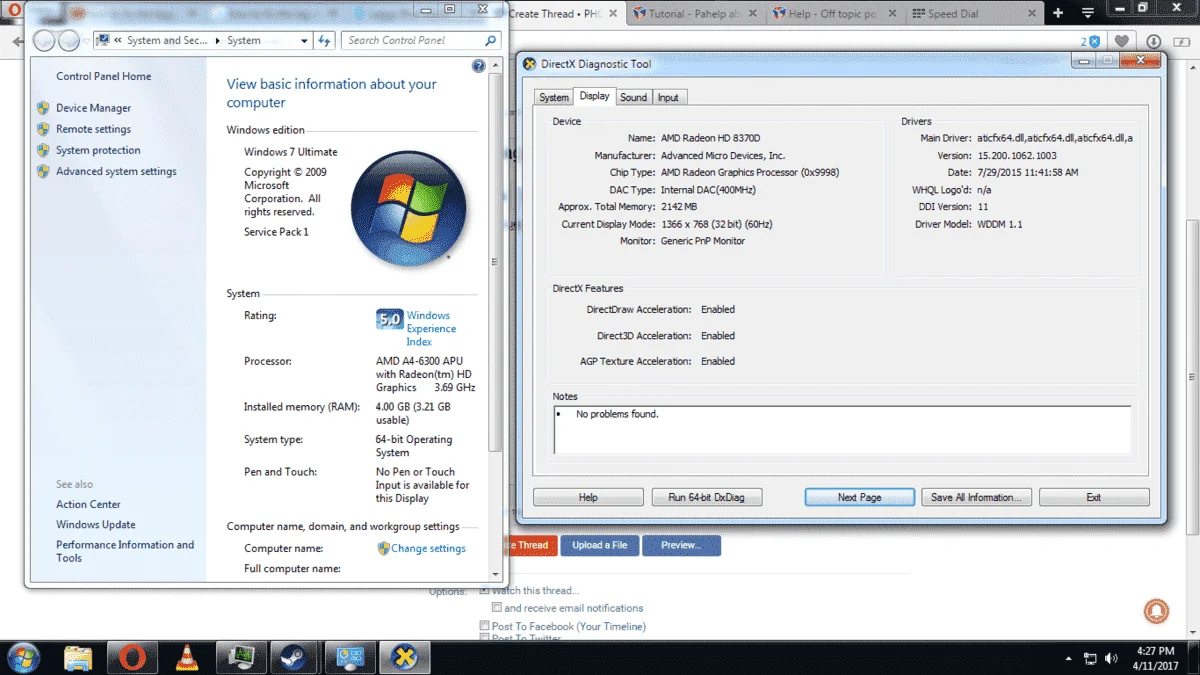This screenshot has width=1200, height=675.
Task: Open Steam from the taskbar
Action: coord(294,657)
